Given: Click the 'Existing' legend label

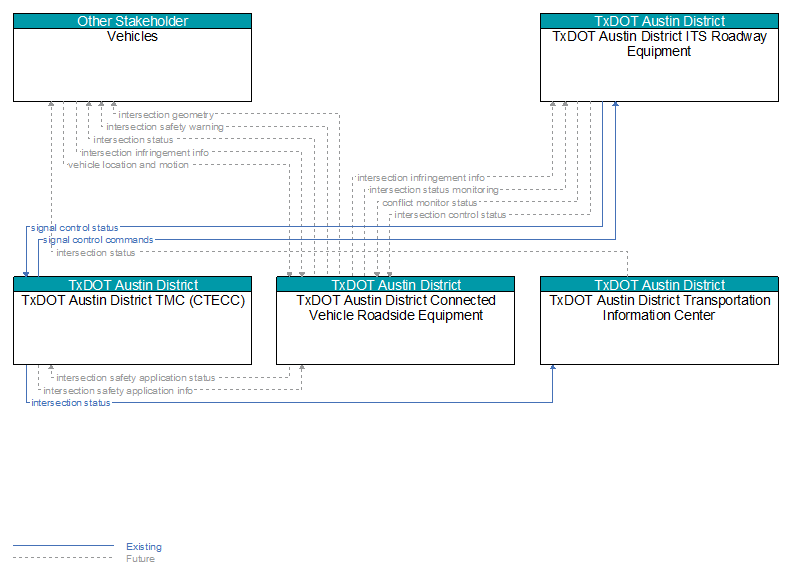Looking at the screenshot, I should tap(144, 546).
